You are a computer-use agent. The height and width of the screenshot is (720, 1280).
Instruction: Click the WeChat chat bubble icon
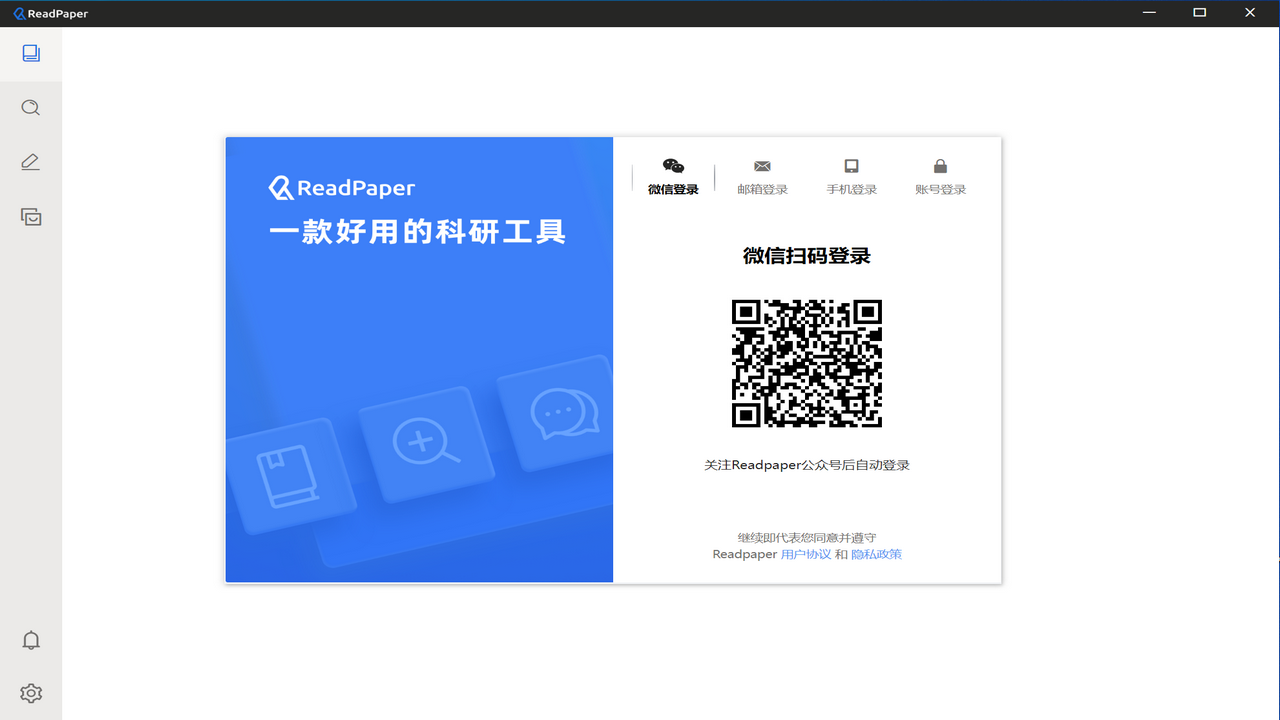point(673,166)
